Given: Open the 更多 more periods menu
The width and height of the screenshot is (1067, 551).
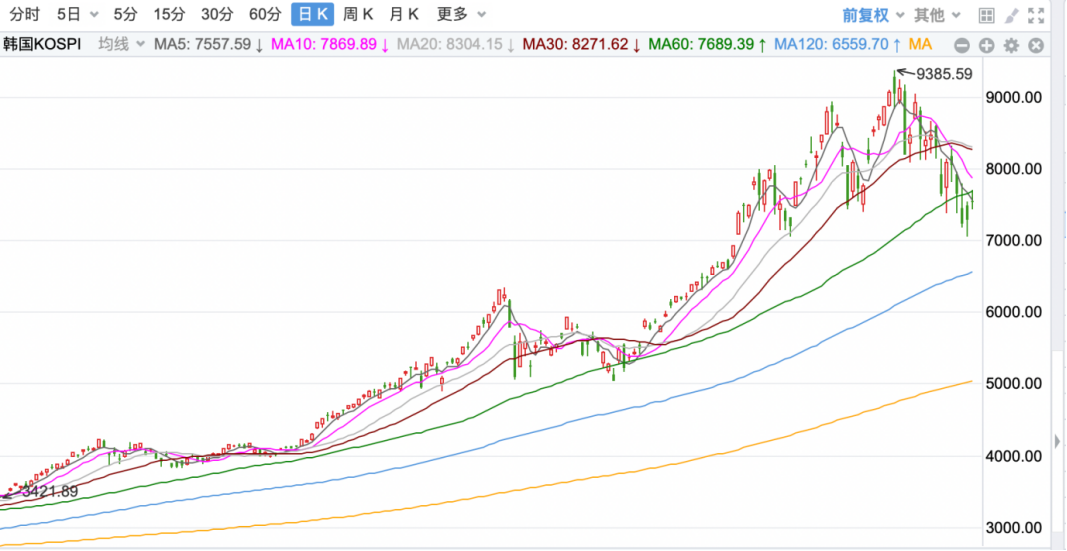Looking at the screenshot, I should [461, 14].
